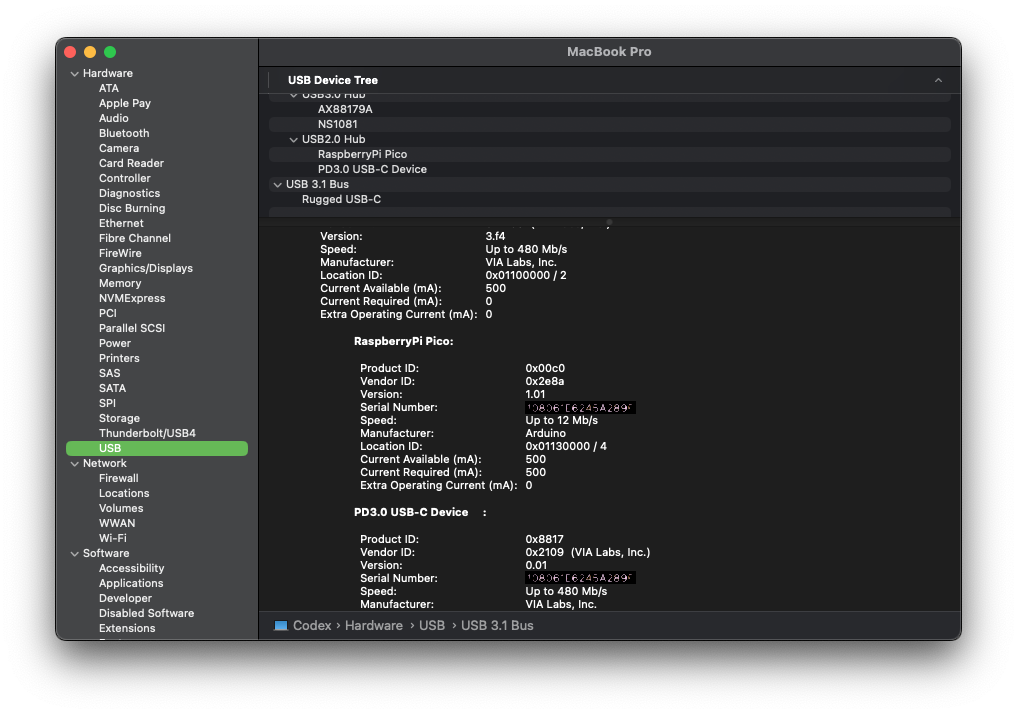The width and height of the screenshot is (1017, 714).
Task: Click the USB Device Tree column header
Action: coord(333,80)
